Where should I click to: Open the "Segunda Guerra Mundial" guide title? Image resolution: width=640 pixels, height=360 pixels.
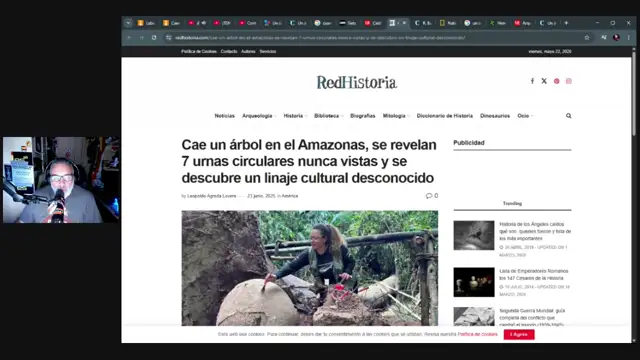pos(532,317)
